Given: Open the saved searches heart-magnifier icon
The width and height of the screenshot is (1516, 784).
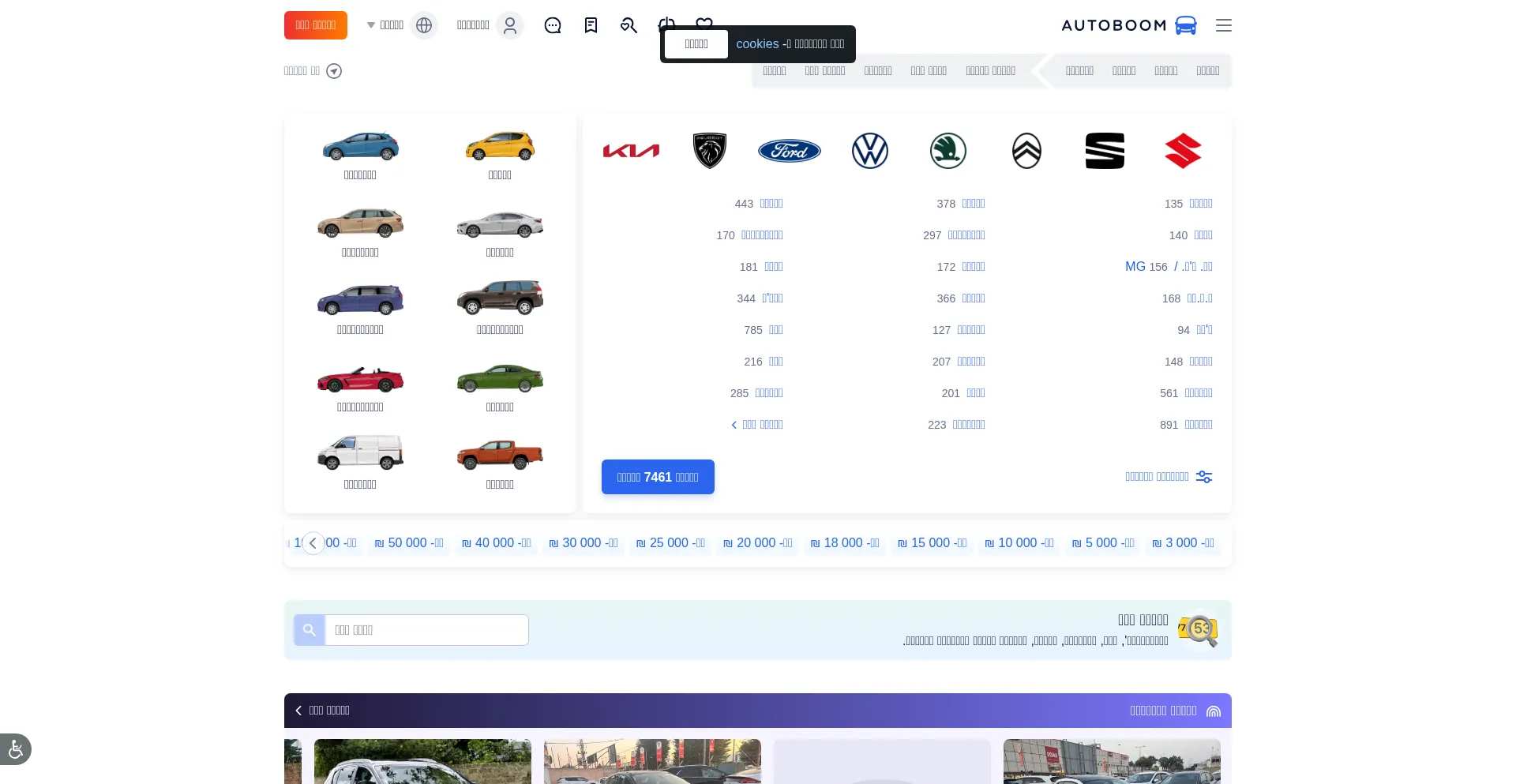Looking at the screenshot, I should [629, 25].
